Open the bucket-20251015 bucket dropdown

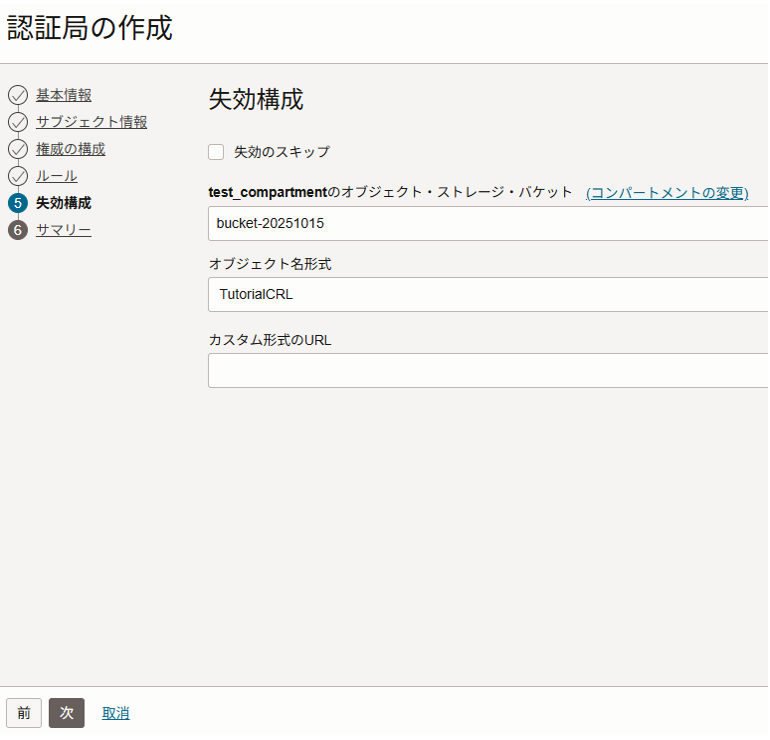[x=488, y=224]
